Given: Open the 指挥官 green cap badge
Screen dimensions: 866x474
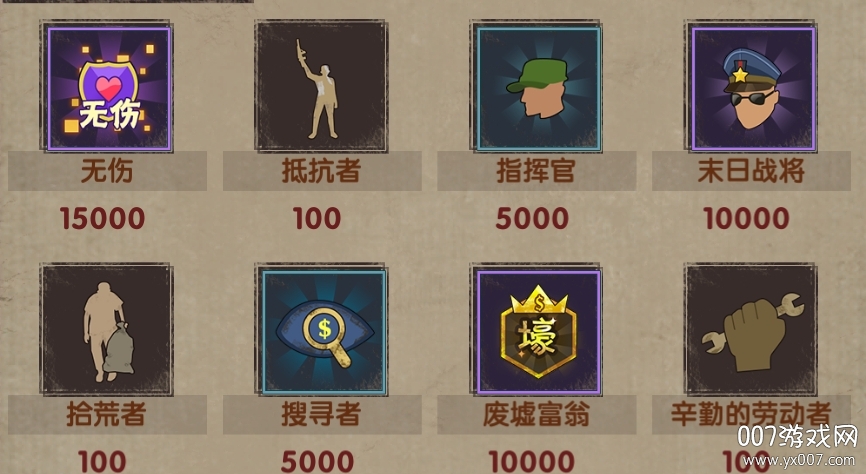Looking at the screenshot, I should tap(537, 88).
